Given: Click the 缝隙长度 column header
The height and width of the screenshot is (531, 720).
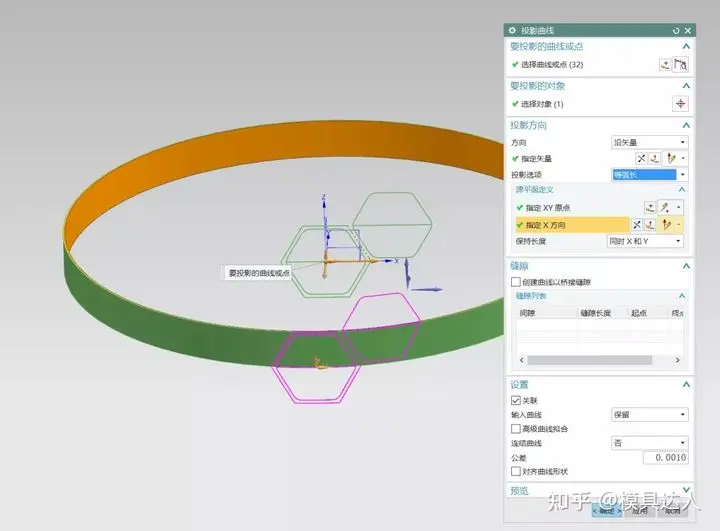Looking at the screenshot, I should pyautogui.click(x=602, y=313).
